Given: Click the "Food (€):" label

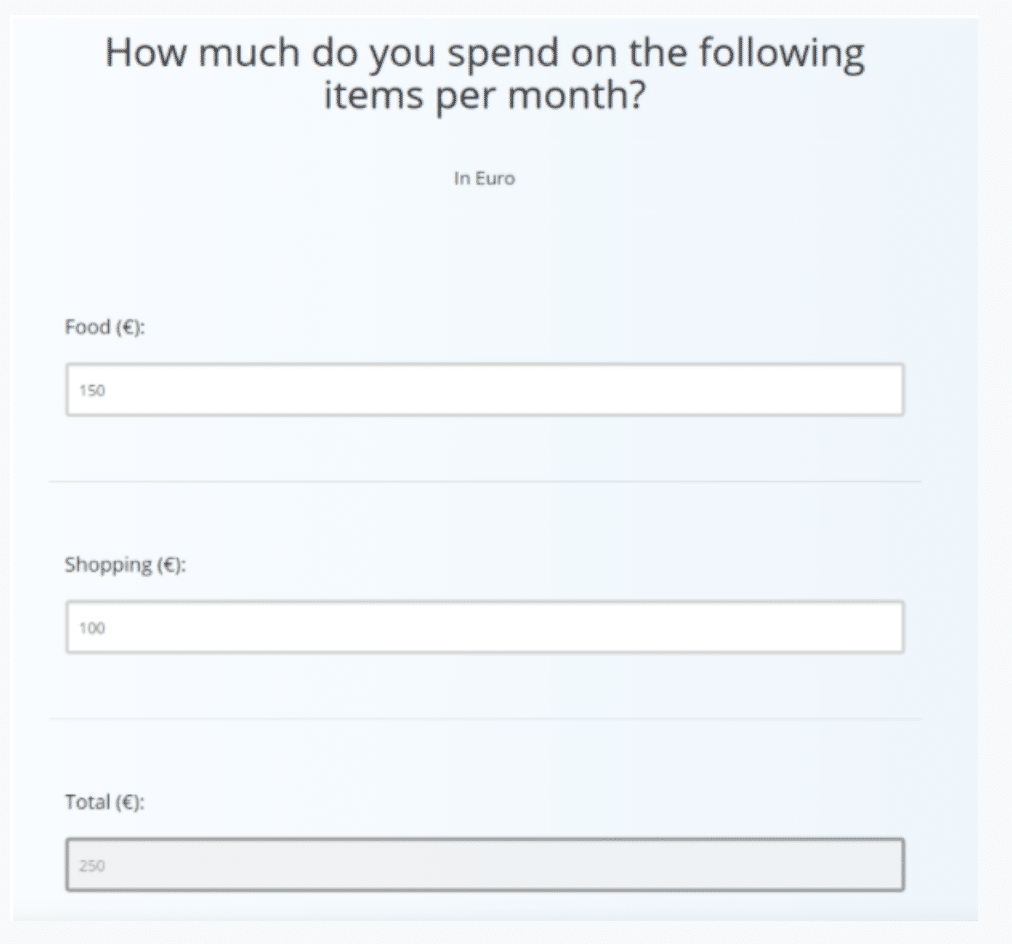Looking at the screenshot, I should point(105,328).
